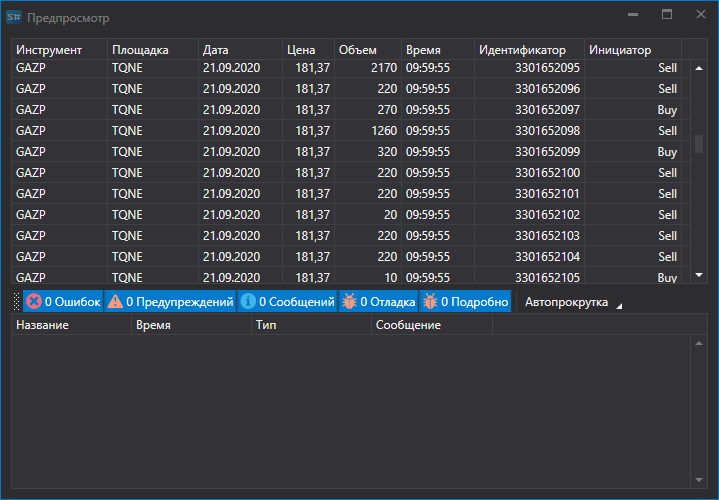The image size is (719, 500).
Task: Toggle Автопрокрутка auto-scroll option
Action: pos(566,302)
